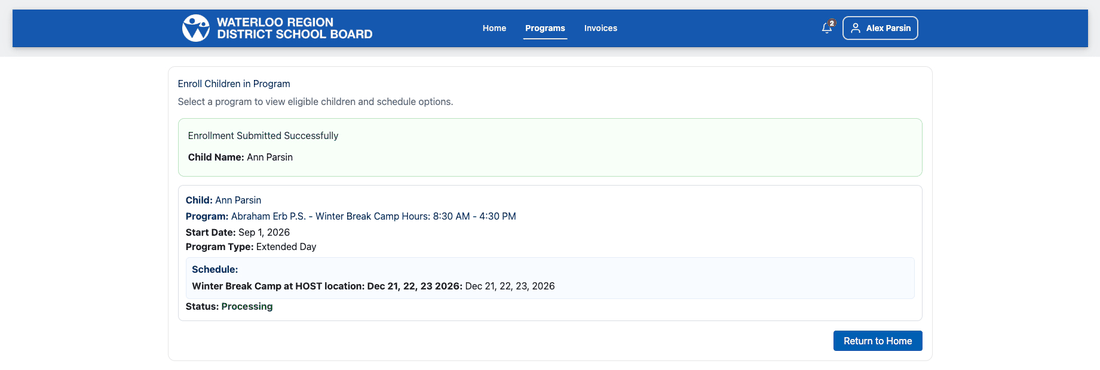Click the 'Child Name: Ann Parsin' line
The width and height of the screenshot is (1100, 370).
click(x=240, y=157)
